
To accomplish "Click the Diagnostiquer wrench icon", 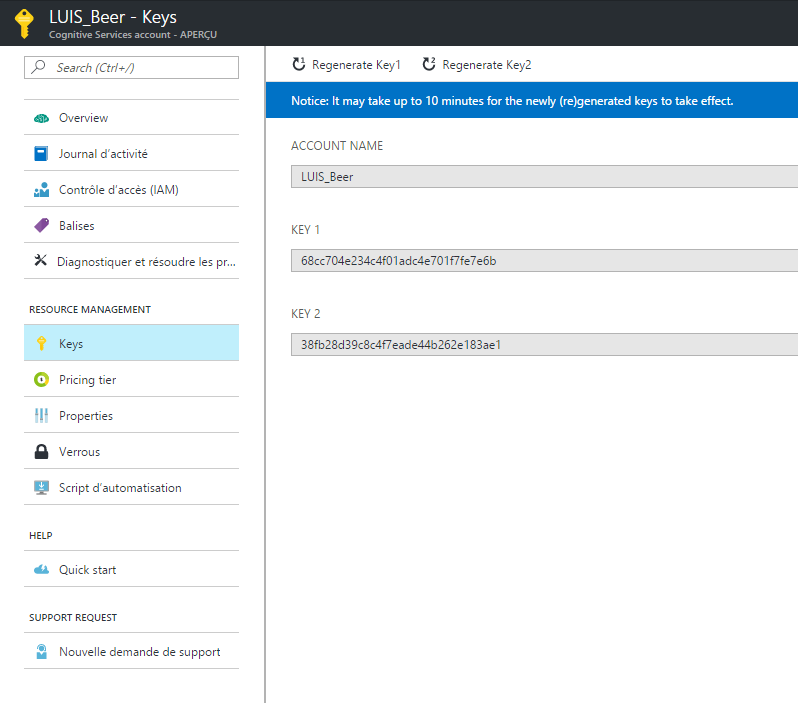I will pyautogui.click(x=41, y=262).
